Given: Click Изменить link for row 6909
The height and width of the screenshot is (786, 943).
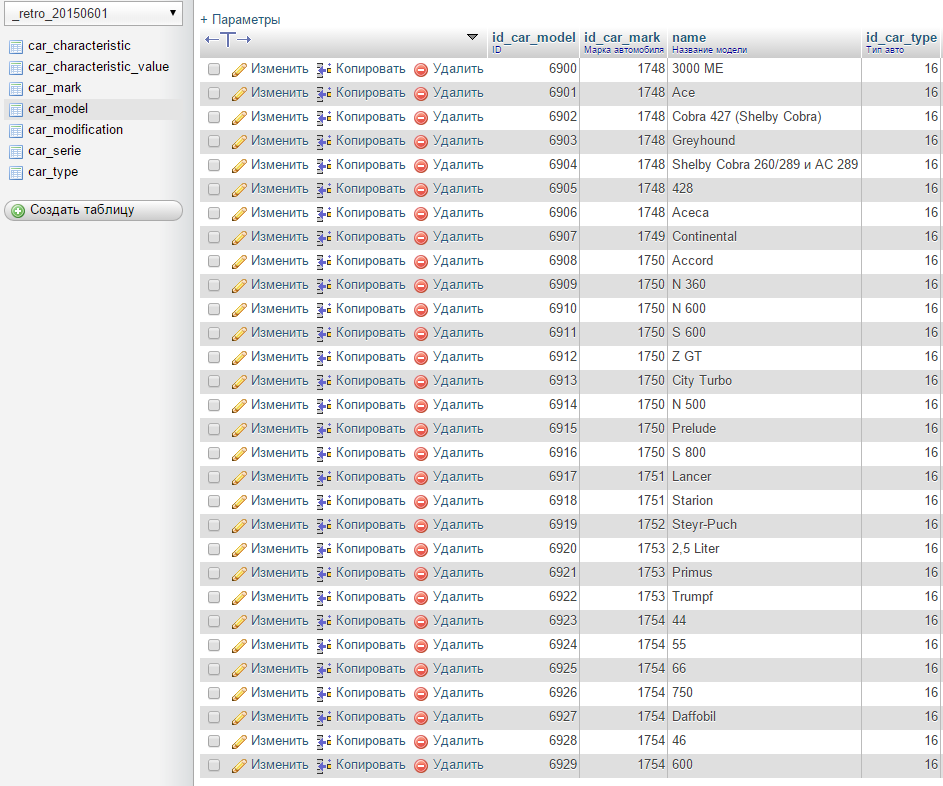Looking at the screenshot, I should 279,284.
